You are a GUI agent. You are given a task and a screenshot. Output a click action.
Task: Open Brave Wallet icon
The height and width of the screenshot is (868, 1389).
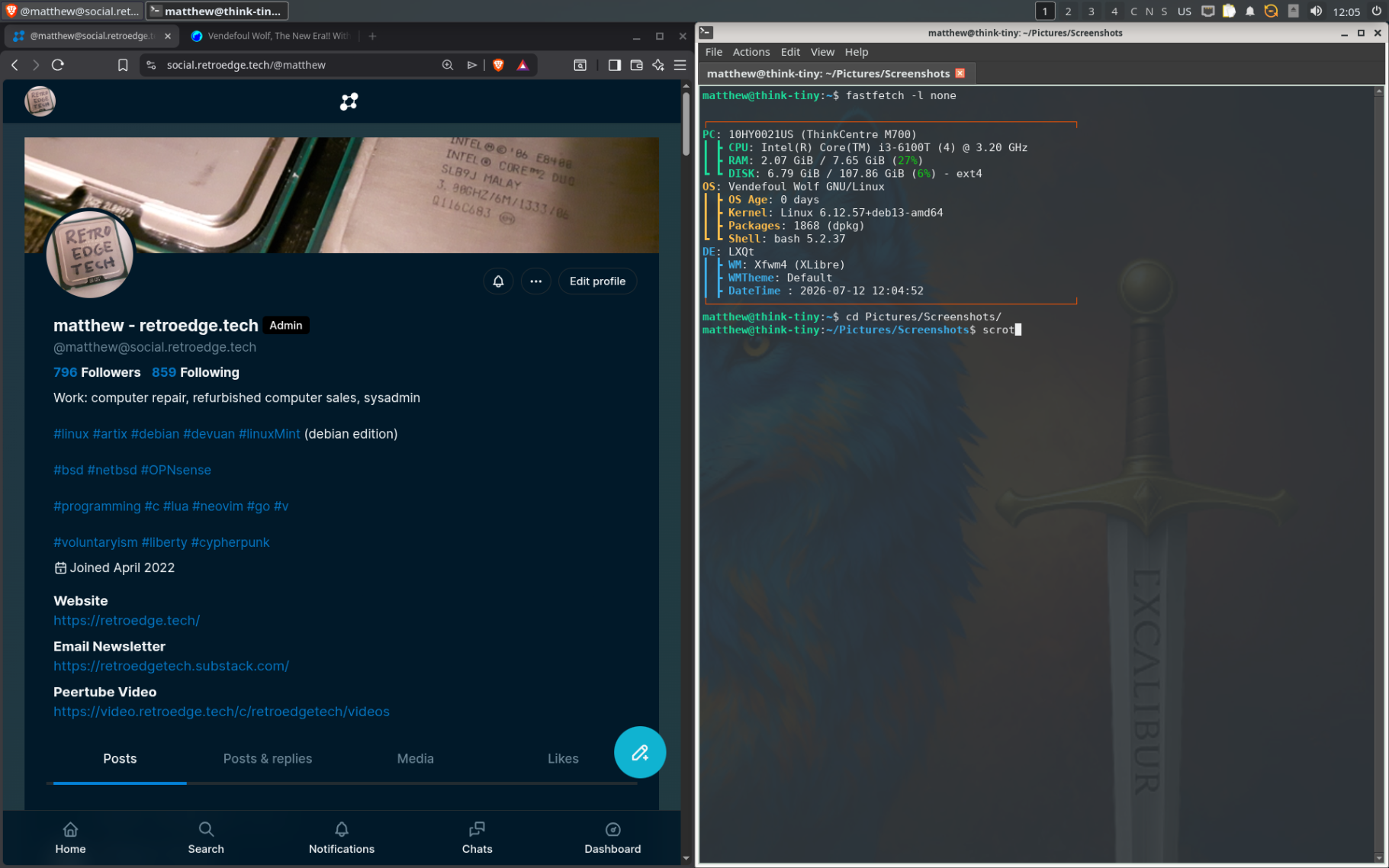pos(636,65)
